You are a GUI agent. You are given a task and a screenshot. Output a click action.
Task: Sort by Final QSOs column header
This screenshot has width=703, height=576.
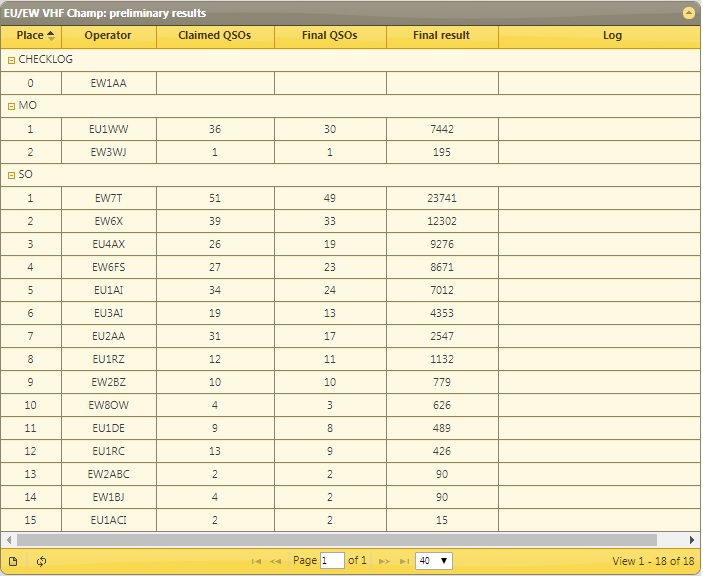click(x=329, y=36)
